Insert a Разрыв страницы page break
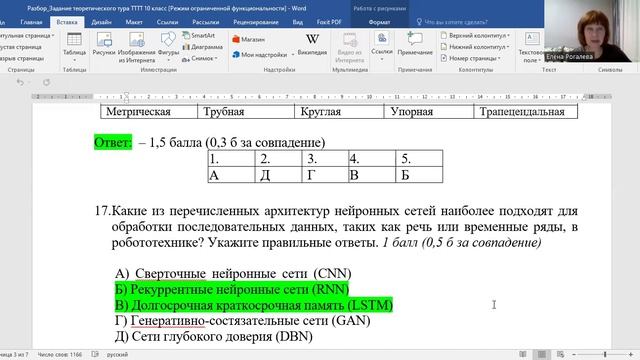This screenshot has height=360, width=640. [x=21, y=58]
